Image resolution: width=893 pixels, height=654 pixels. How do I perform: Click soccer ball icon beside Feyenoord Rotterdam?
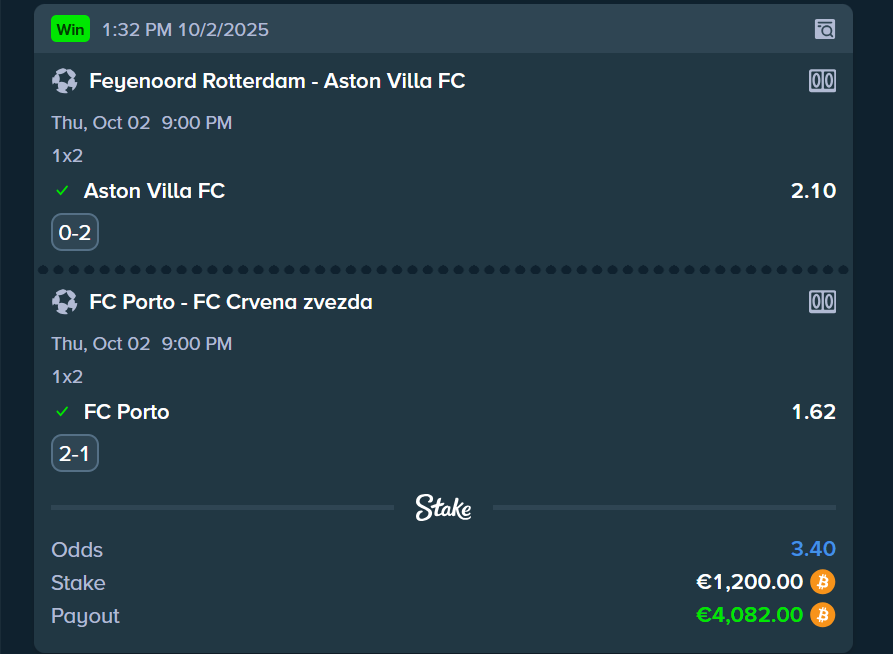click(65, 81)
